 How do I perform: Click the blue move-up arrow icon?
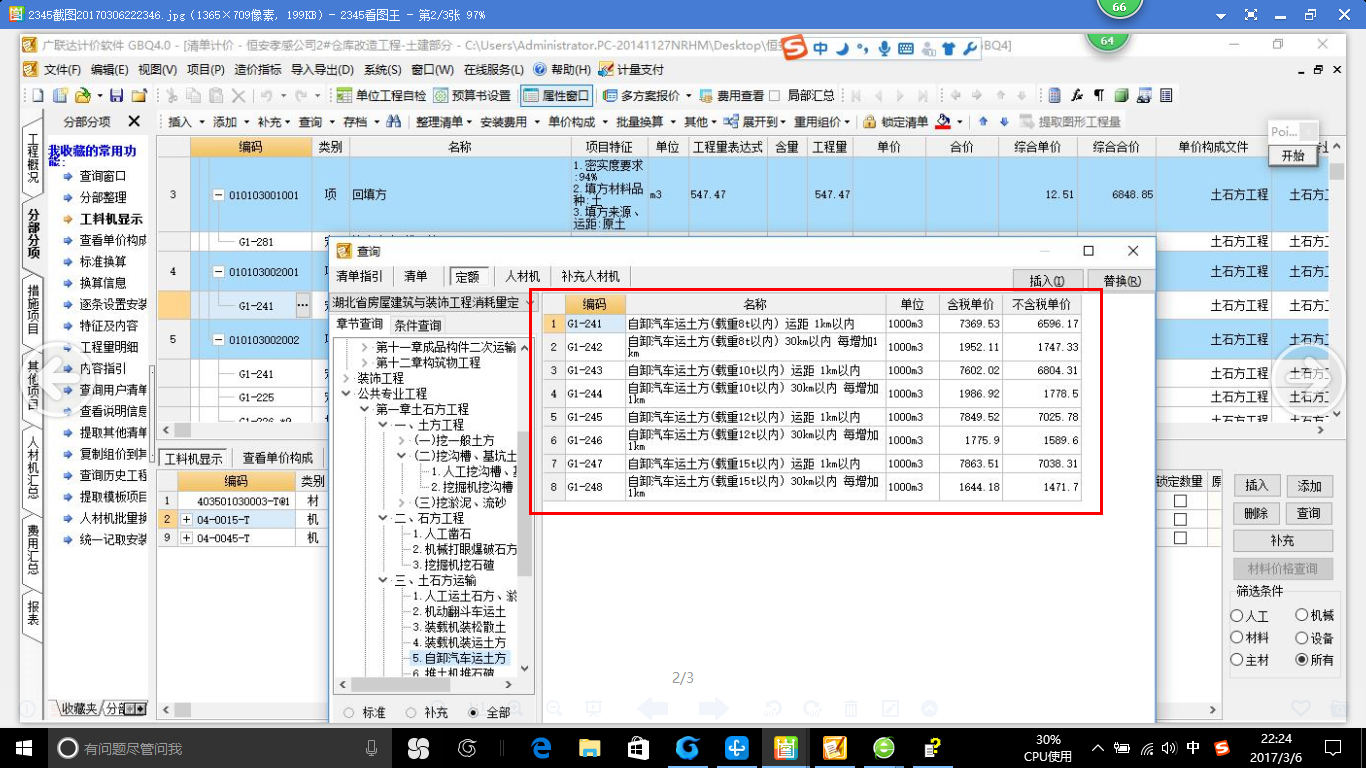(983, 121)
